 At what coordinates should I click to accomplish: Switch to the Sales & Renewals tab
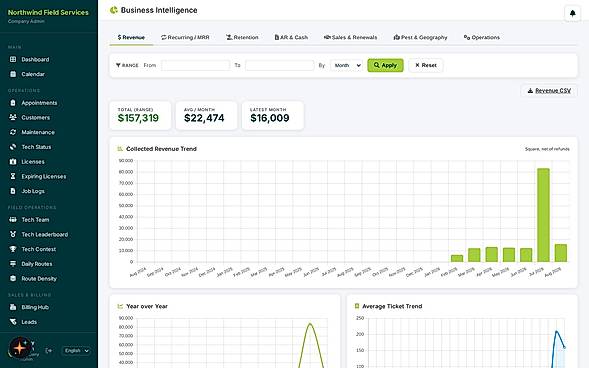[x=350, y=37]
